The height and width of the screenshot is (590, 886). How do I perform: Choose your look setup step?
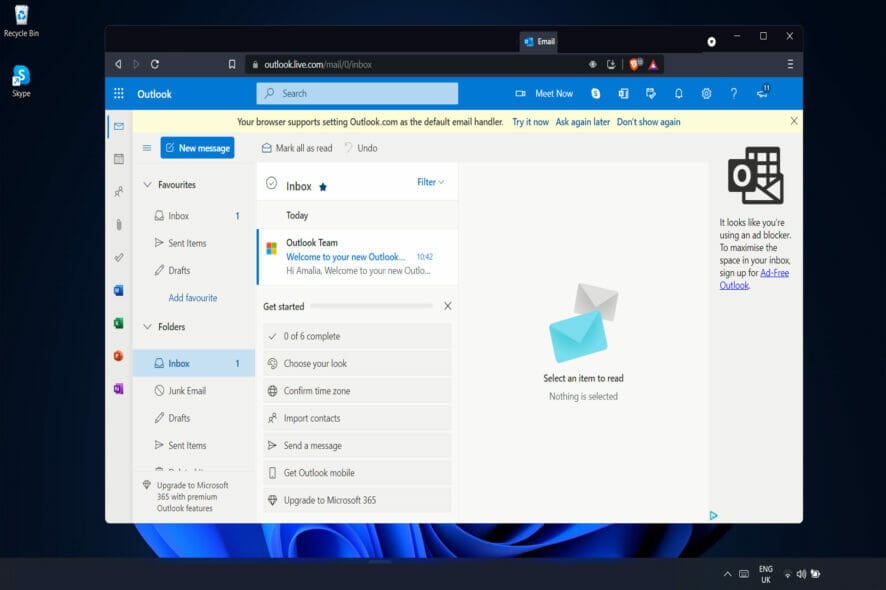pos(357,363)
